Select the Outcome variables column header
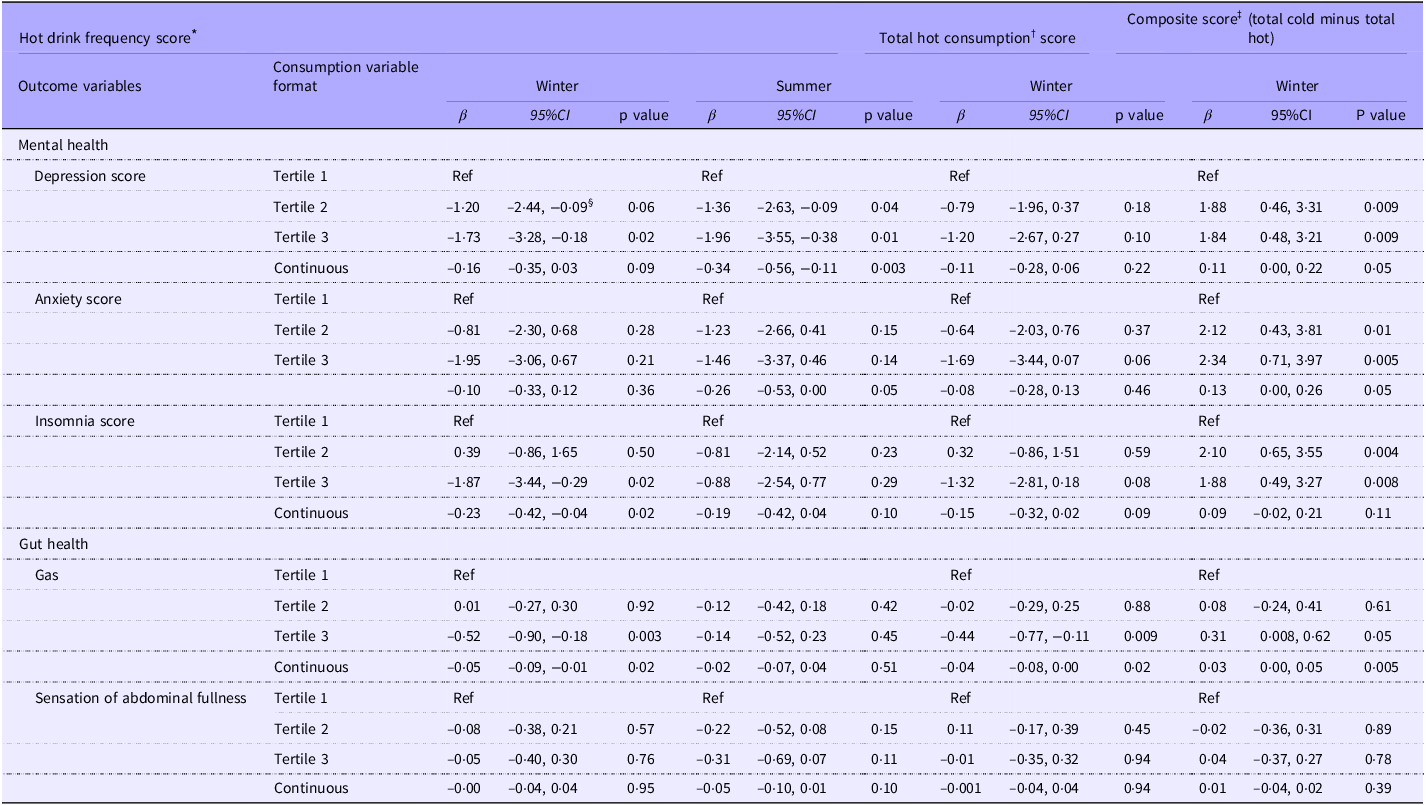Screen dimensions: 1426x805 pyautogui.click(x=80, y=86)
